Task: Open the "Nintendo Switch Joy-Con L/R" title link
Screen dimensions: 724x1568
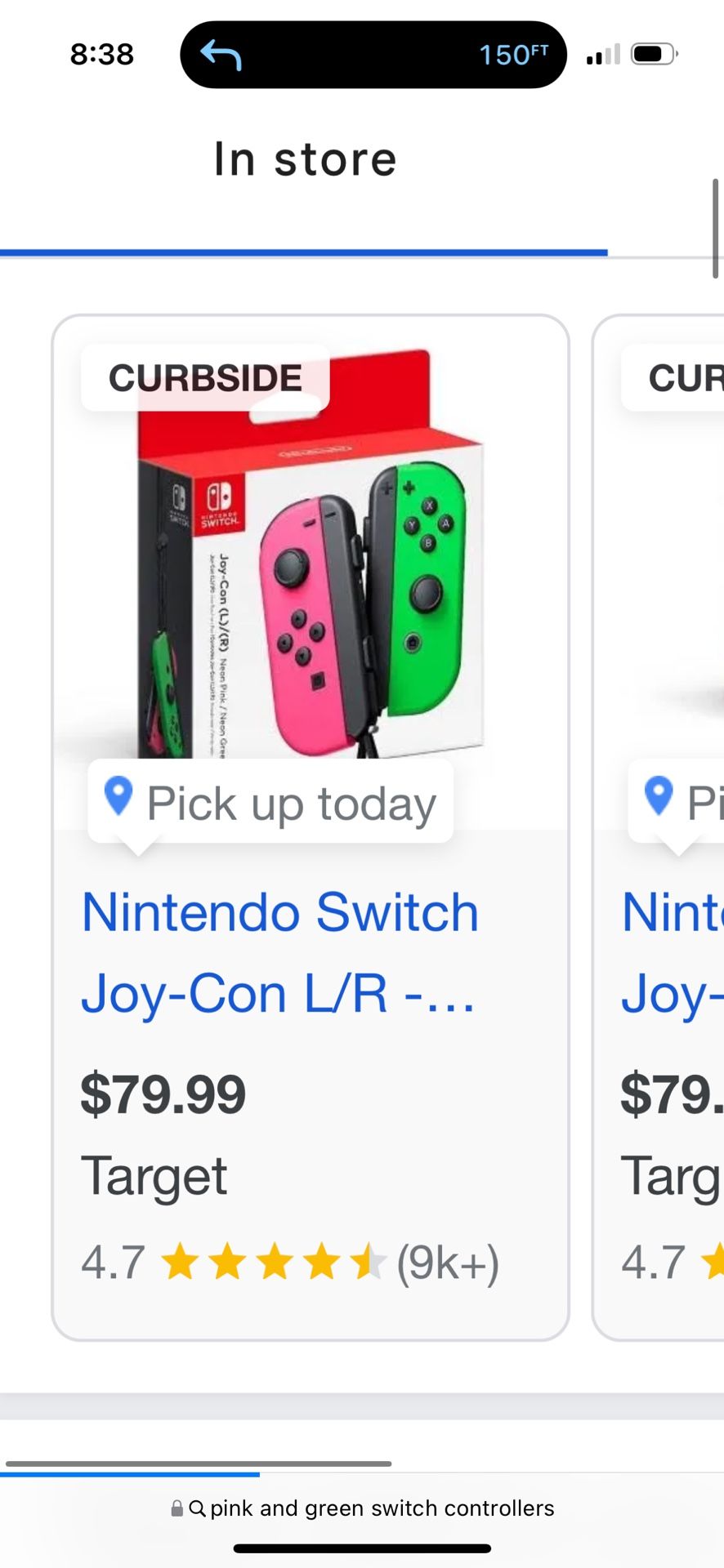Action: pos(279,952)
